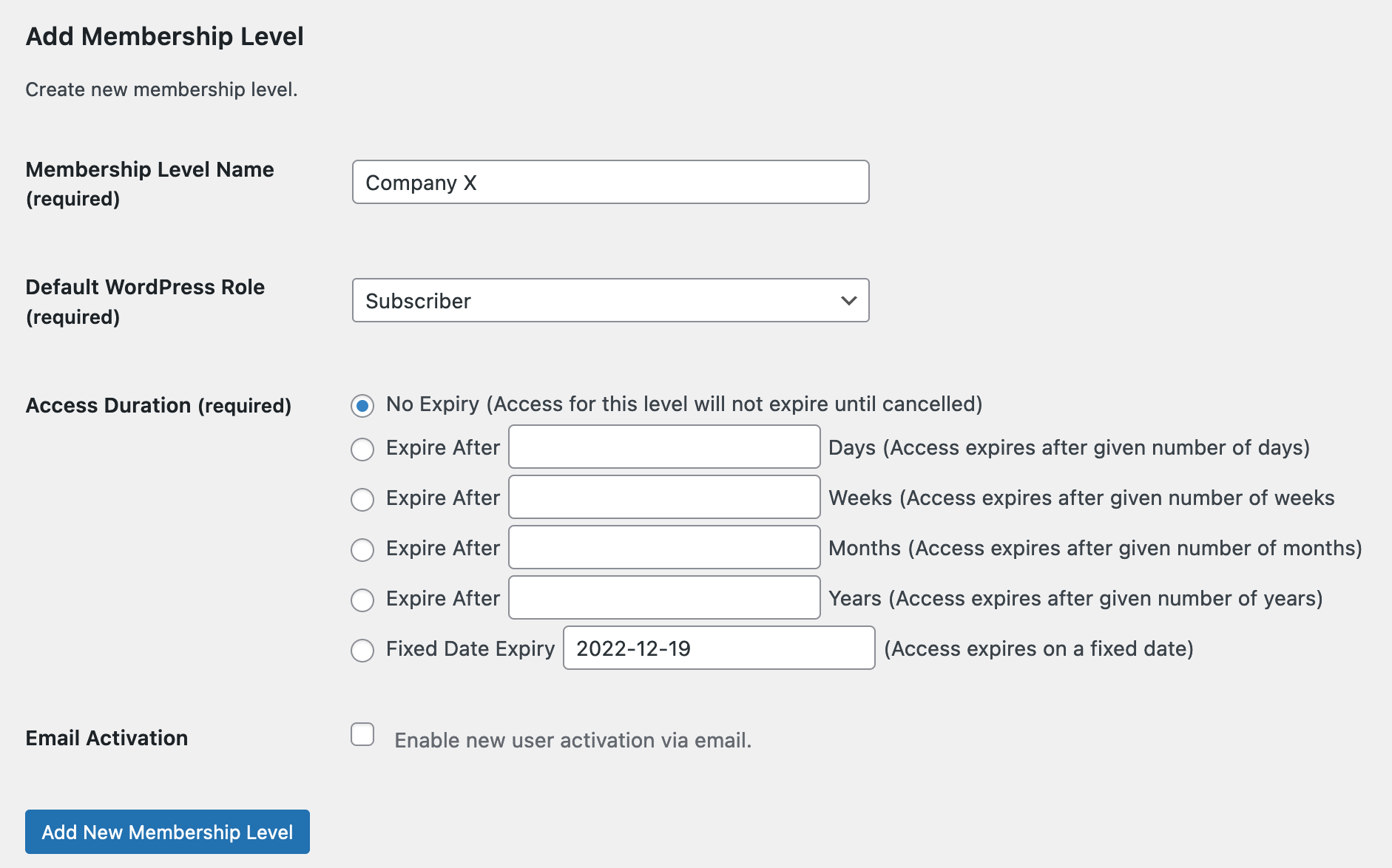Click the 'Months (Access expires after given number of months)' text

click(1095, 548)
